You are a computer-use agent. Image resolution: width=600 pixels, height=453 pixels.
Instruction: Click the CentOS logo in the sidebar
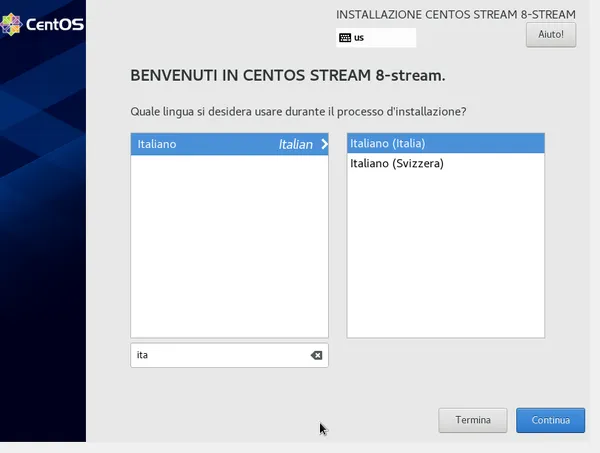(x=42, y=24)
